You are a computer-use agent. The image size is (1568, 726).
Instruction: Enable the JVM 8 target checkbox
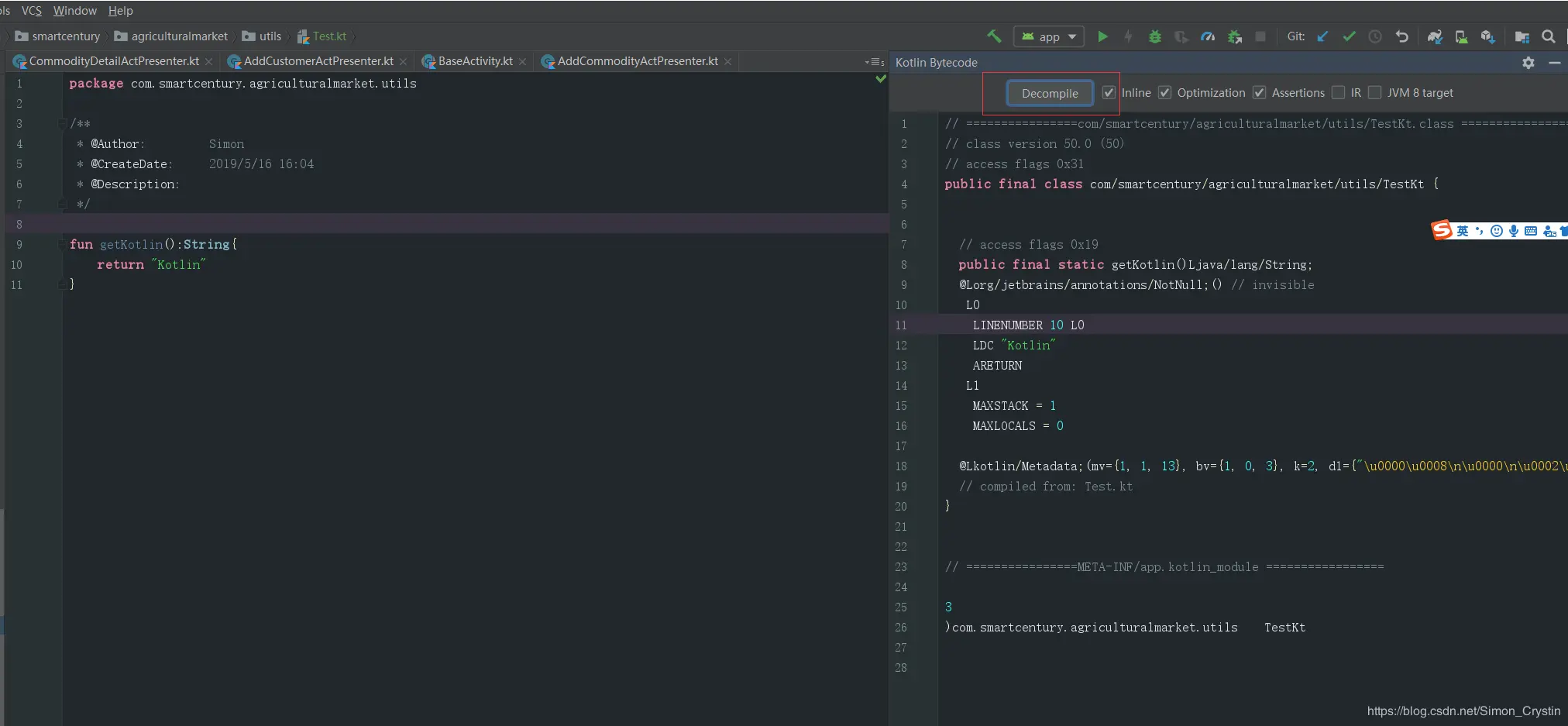[x=1375, y=93]
